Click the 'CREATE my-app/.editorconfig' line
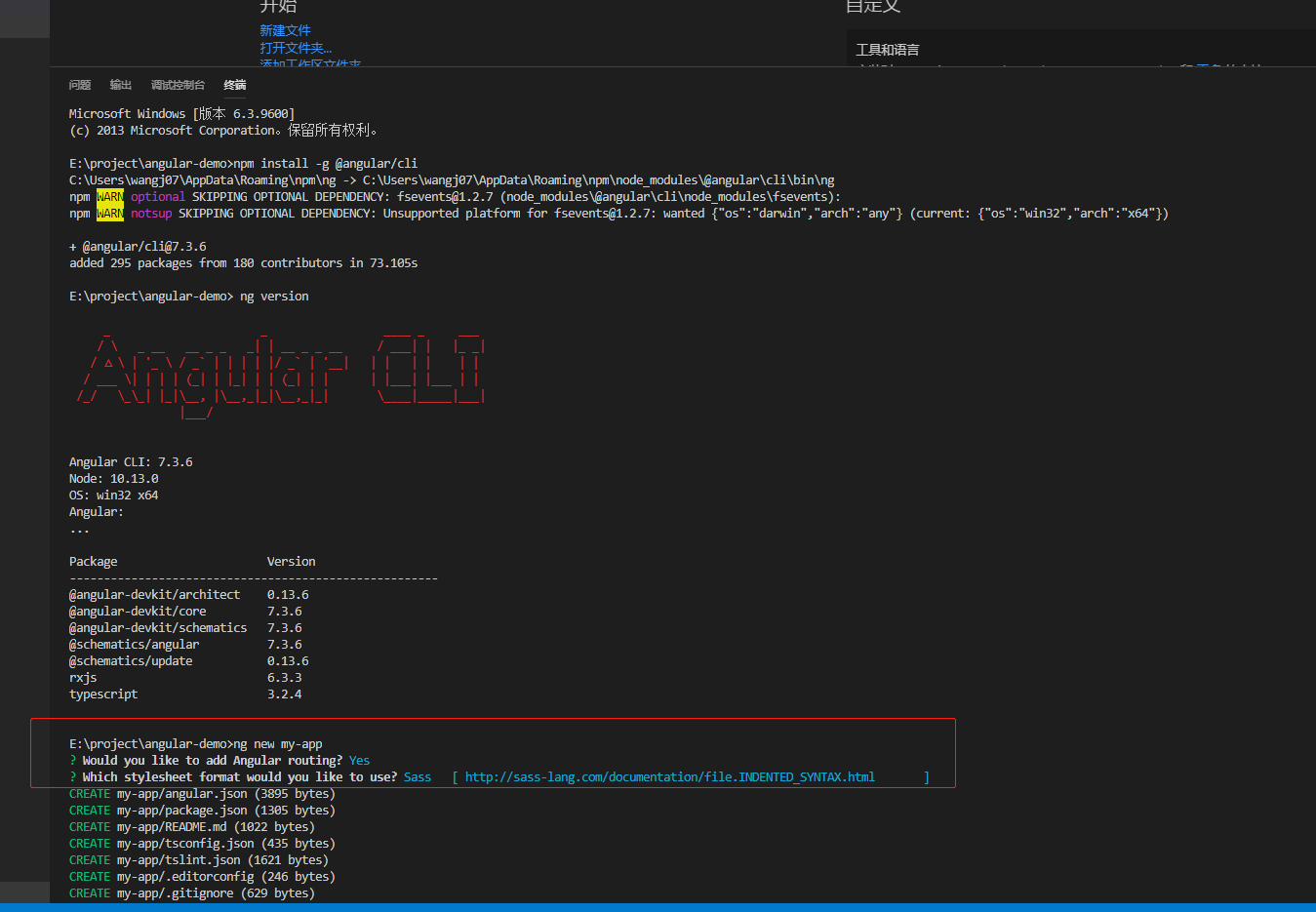Screen dimensions: 1316x912 click(x=202, y=877)
